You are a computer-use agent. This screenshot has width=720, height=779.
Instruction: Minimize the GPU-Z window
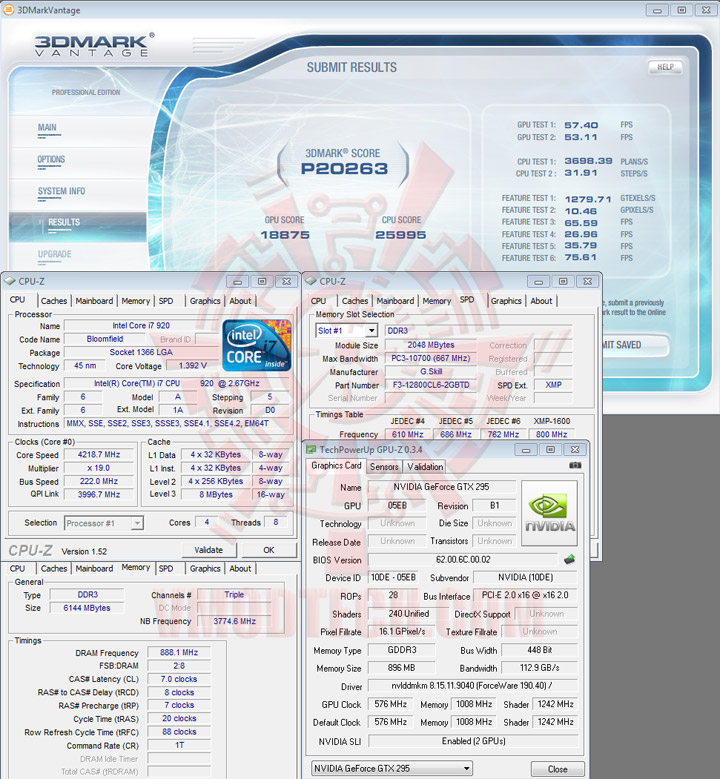click(x=526, y=450)
